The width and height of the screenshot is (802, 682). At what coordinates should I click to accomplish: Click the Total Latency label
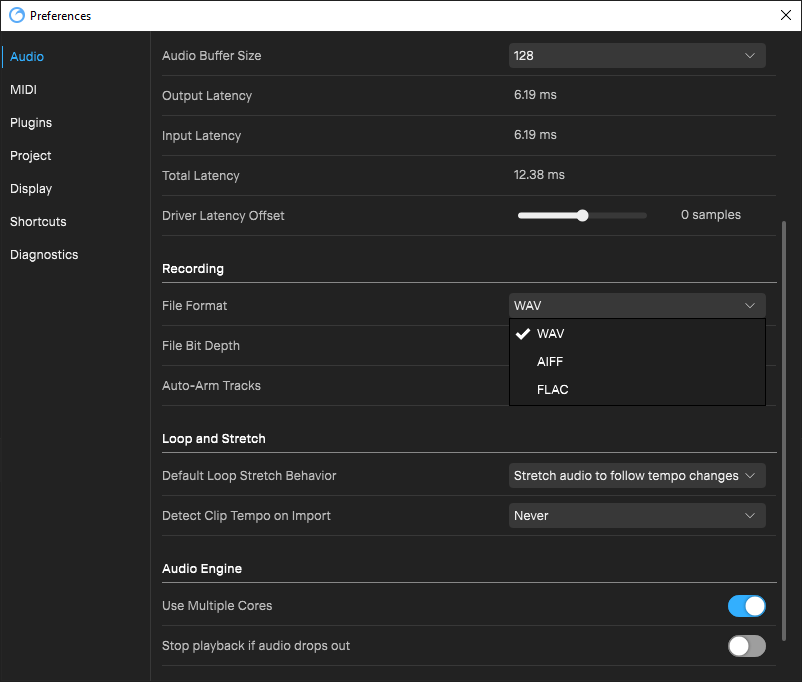(x=200, y=175)
